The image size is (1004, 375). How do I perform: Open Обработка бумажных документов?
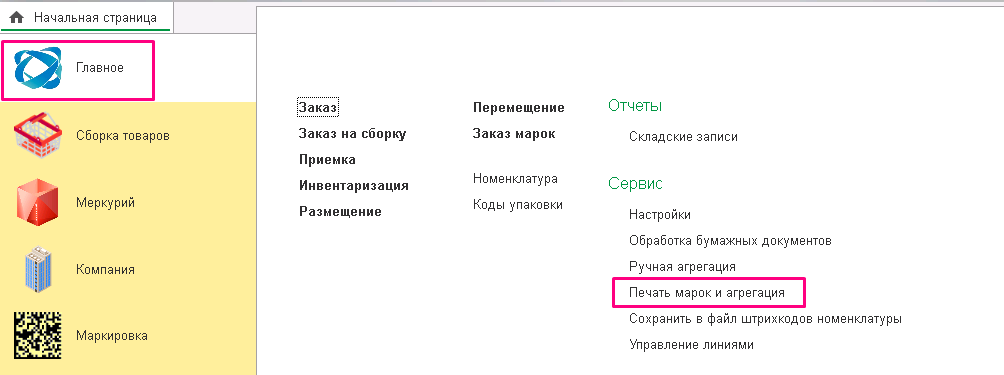pos(730,241)
